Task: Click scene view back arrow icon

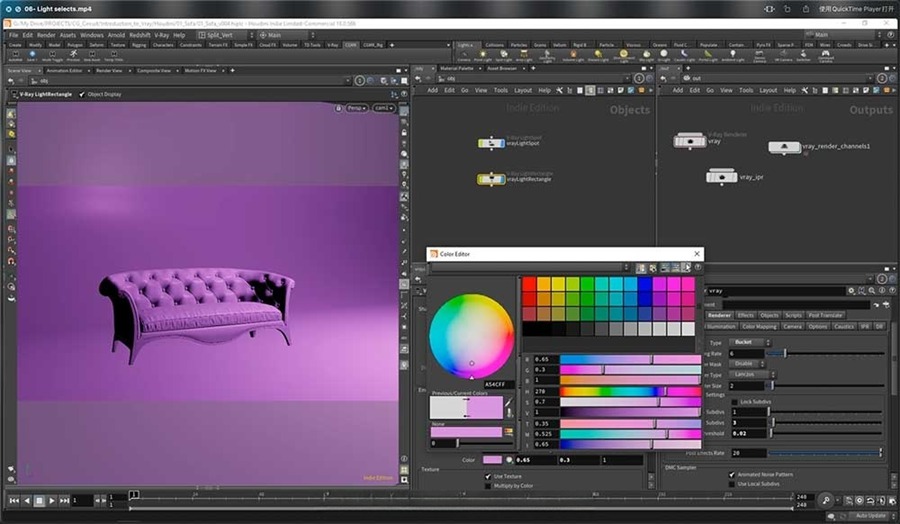Action: pyautogui.click(x=11, y=81)
